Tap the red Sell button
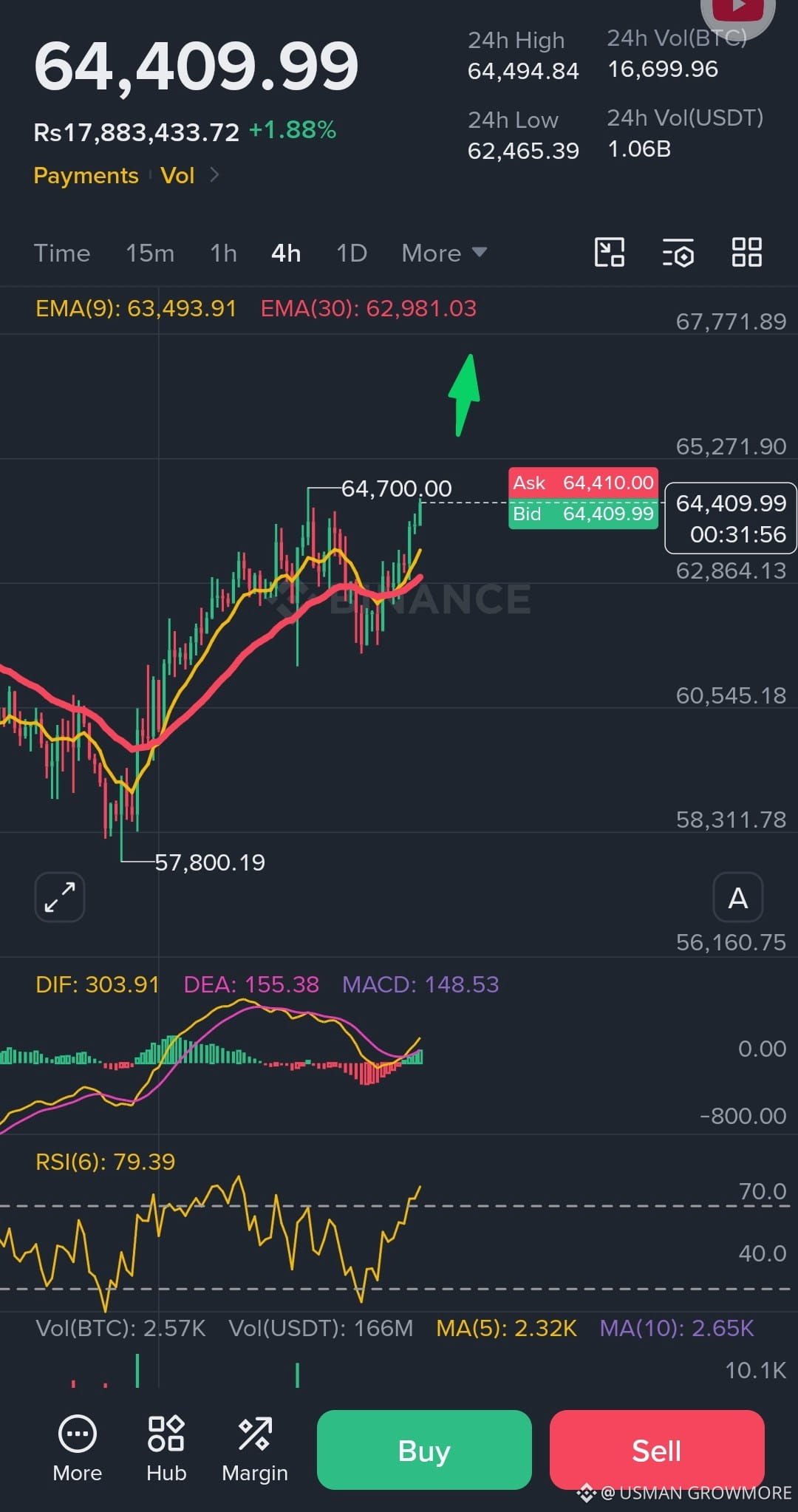 pyautogui.click(x=657, y=1450)
